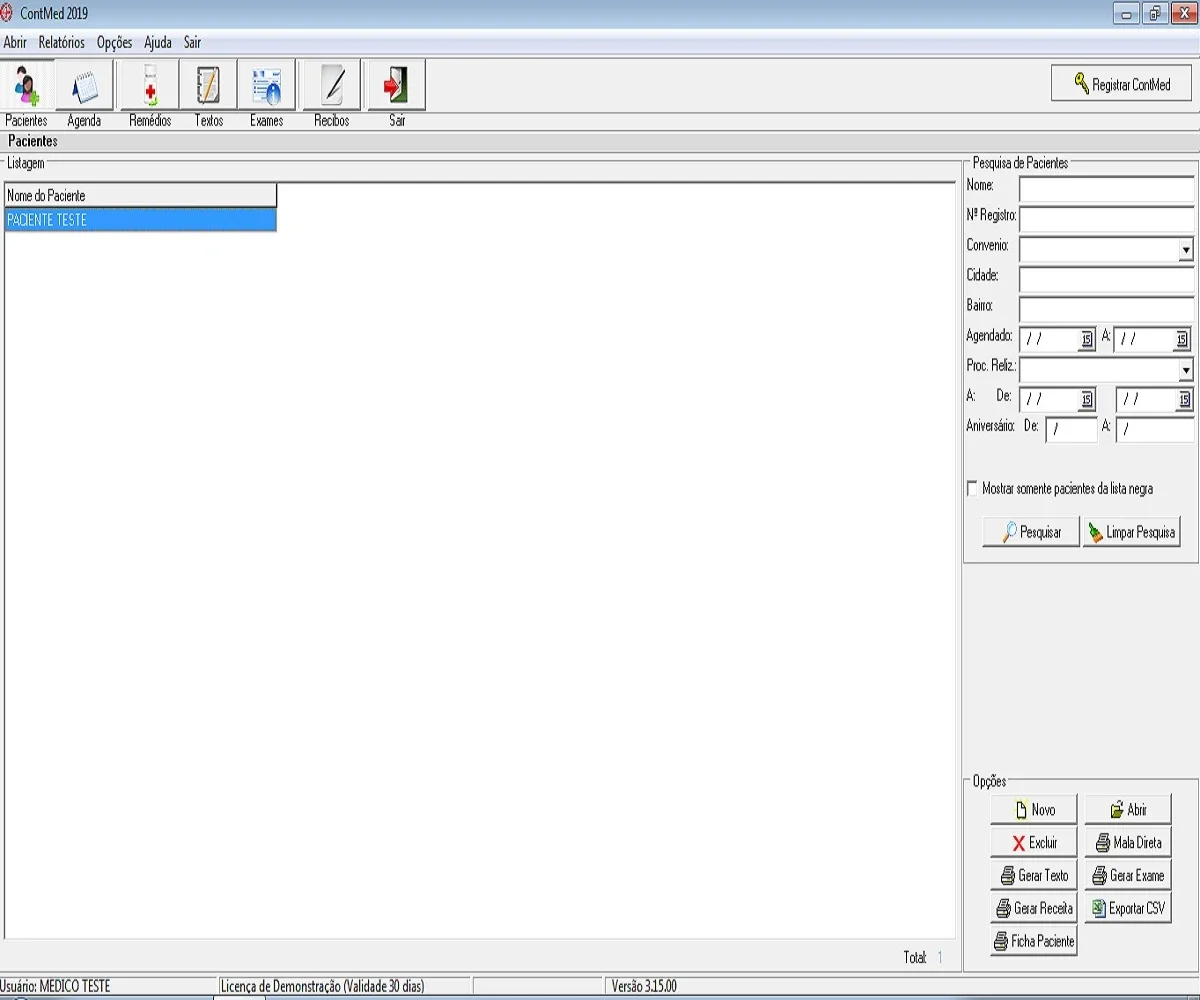Open the Abrir menu
Viewport: 1200px width, 1000px height.
pos(15,42)
